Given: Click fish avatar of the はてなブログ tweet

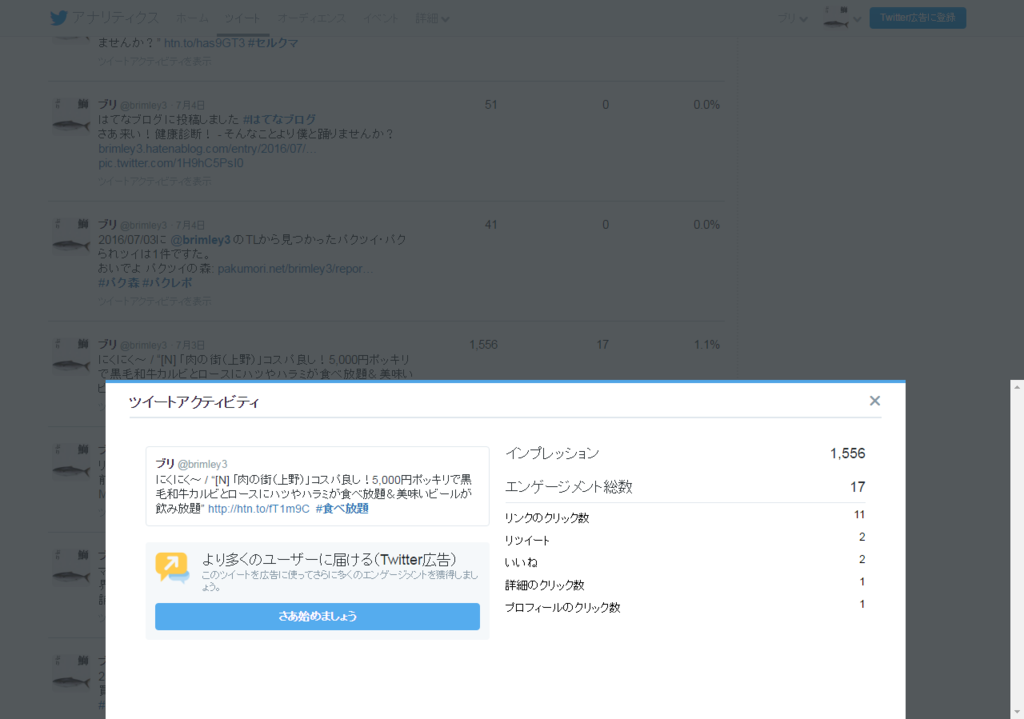Looking at the screenshot, I should point(71,116).
